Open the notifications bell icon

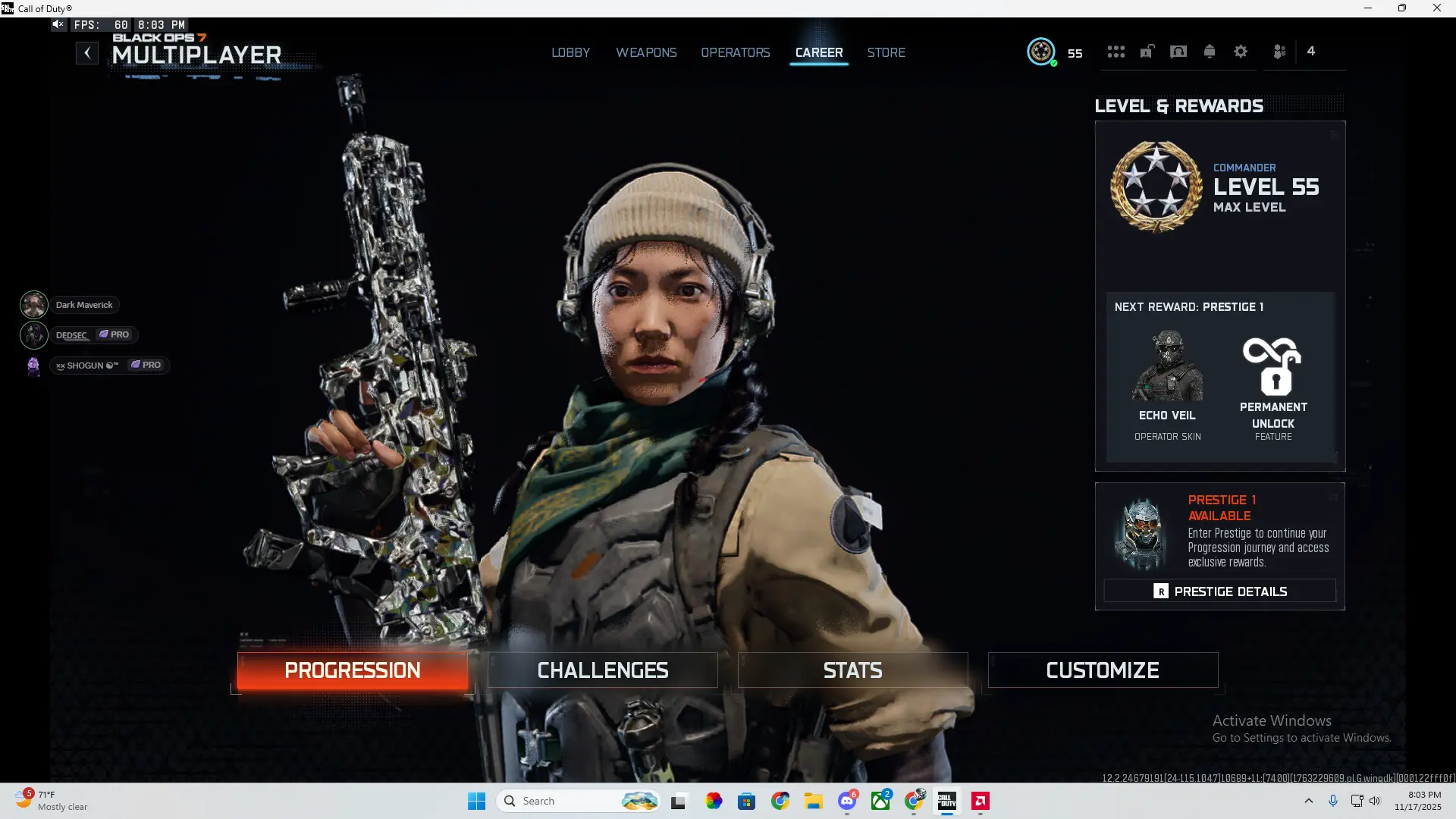(1209, 52)
